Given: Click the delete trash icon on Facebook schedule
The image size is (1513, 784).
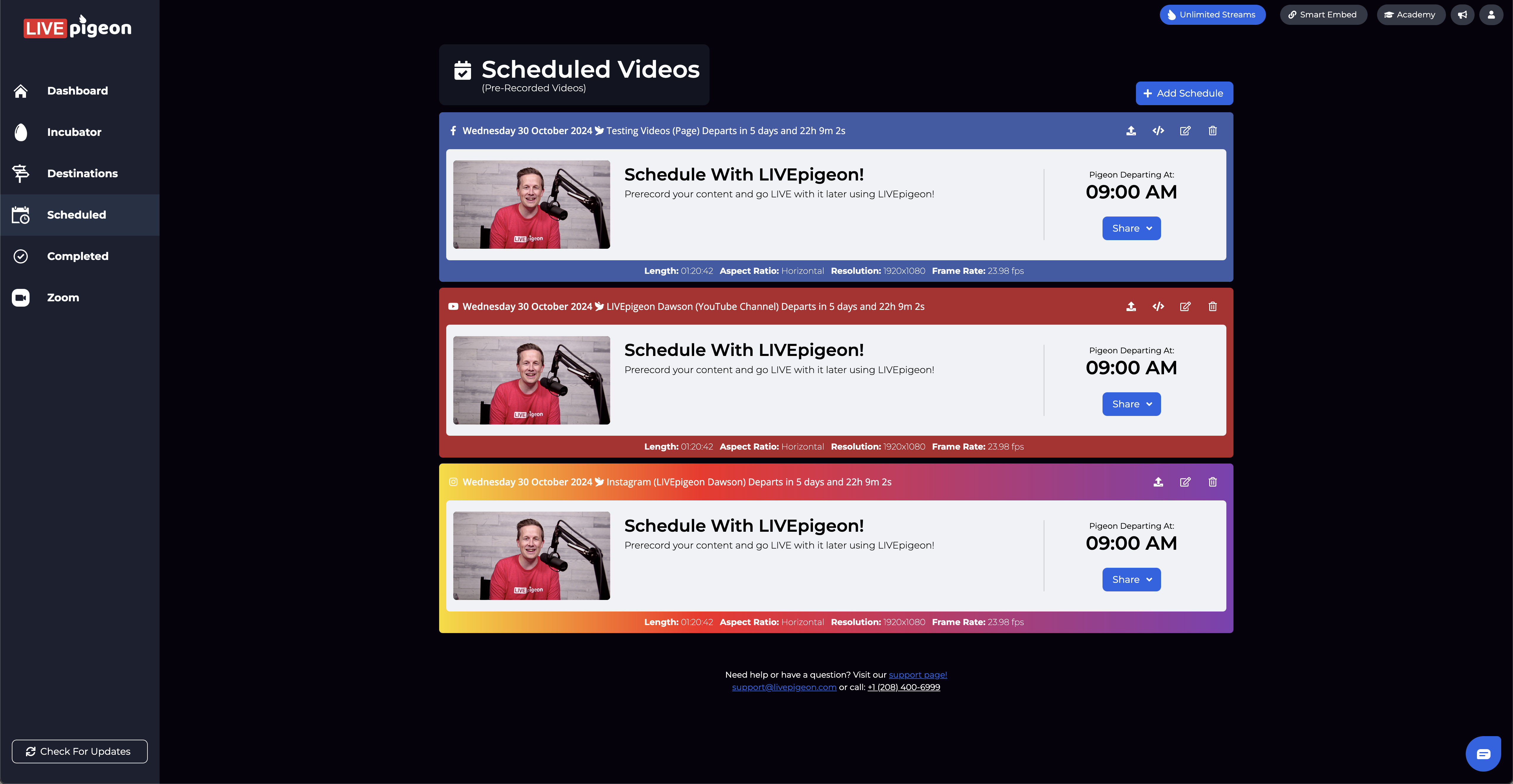Looking at the screenshot, I should click(x=1212, y=130).
